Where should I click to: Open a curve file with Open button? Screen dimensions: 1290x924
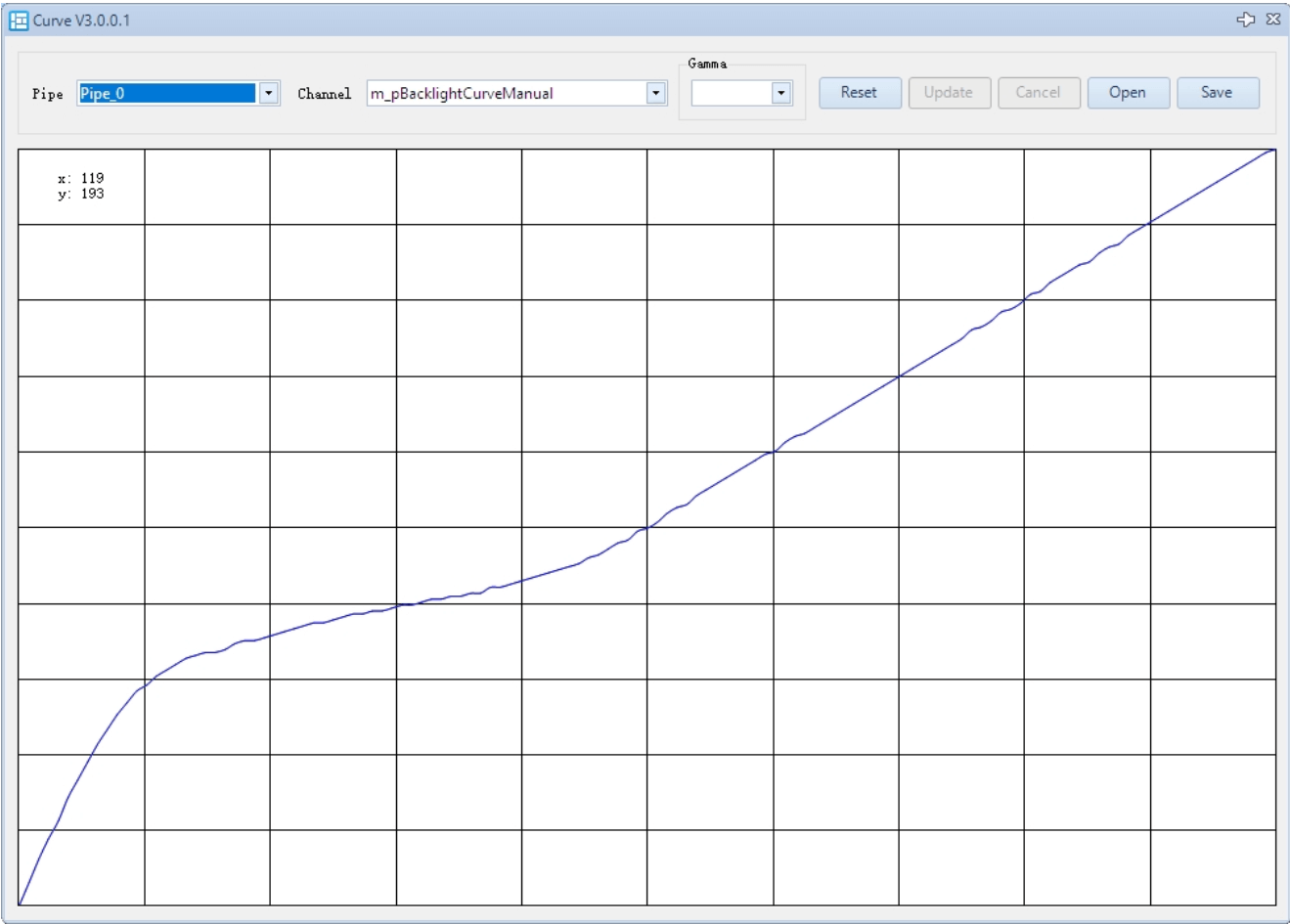pyautogui.click(x=1128, y=93)
